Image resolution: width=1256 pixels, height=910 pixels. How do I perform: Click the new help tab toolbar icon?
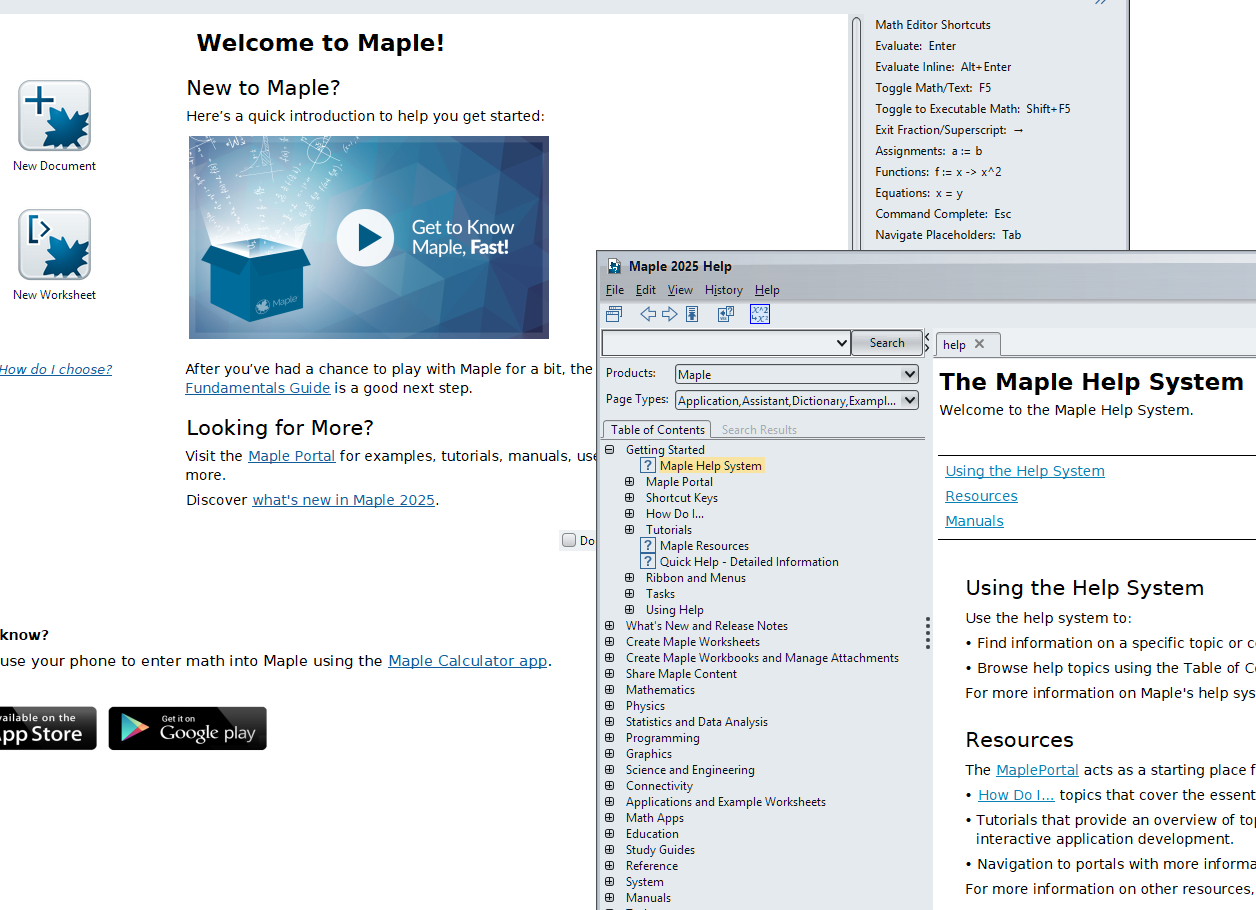tap(614, 314)
